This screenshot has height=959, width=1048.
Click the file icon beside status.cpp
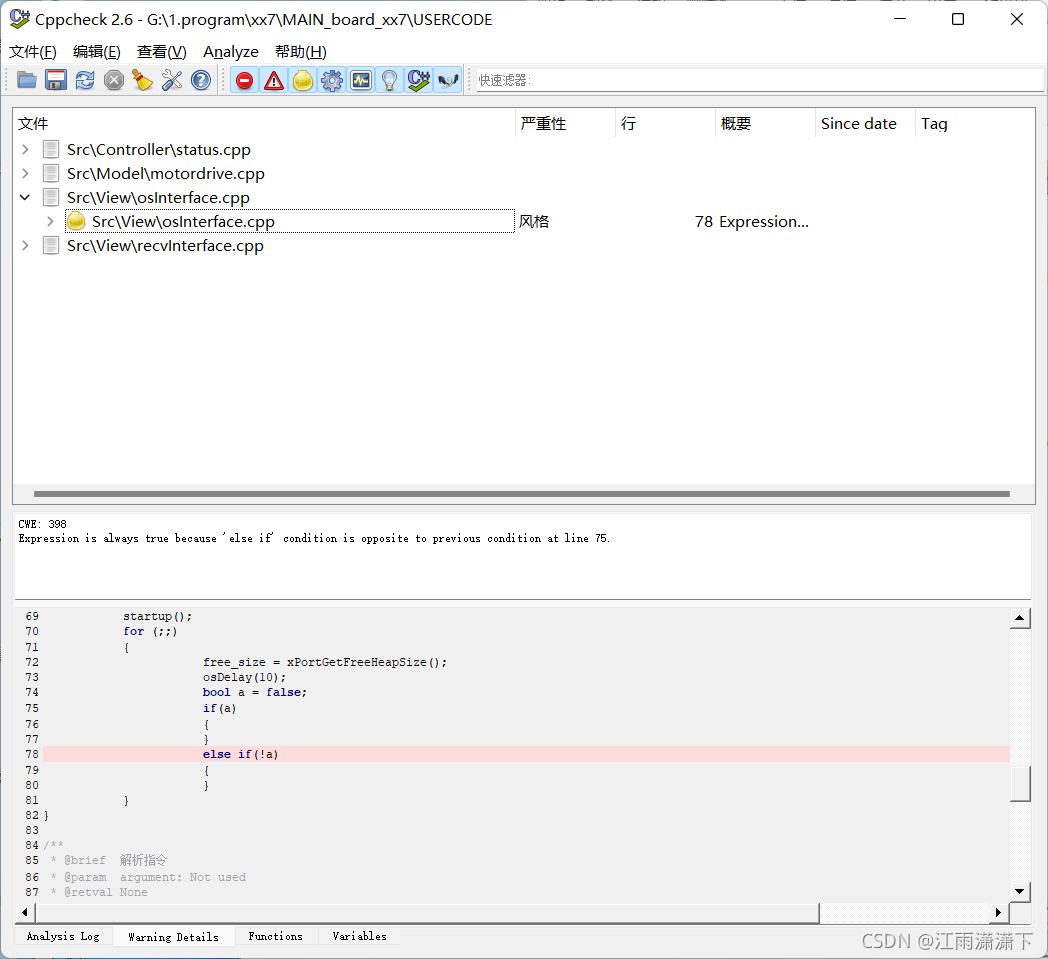point(51,149)
